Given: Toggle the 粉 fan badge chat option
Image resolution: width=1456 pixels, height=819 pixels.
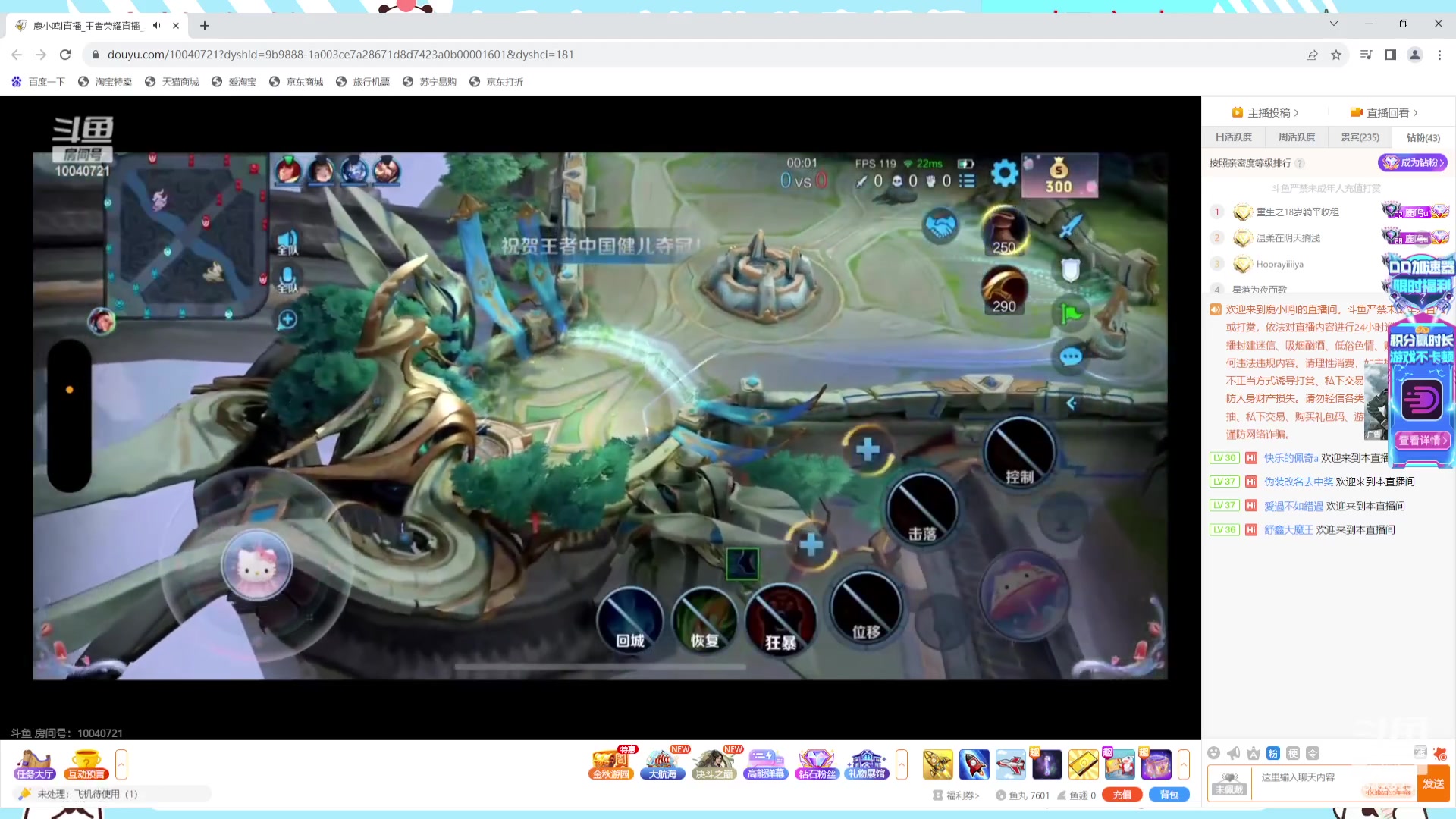Looking at the screenshot, I should [1273, 753].
